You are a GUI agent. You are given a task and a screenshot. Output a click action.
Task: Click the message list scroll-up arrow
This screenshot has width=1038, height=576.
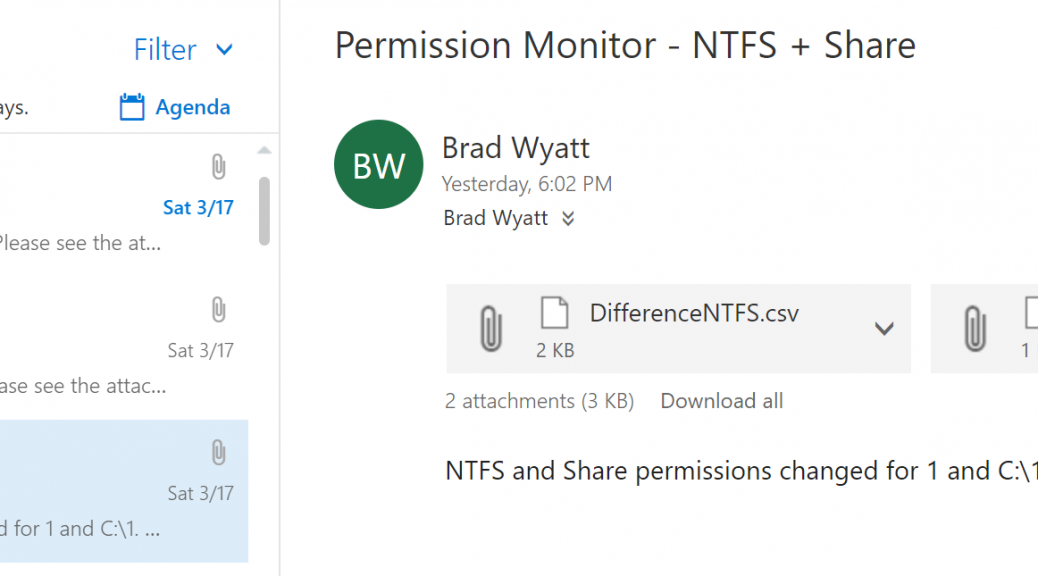click(x=264, y=150)
